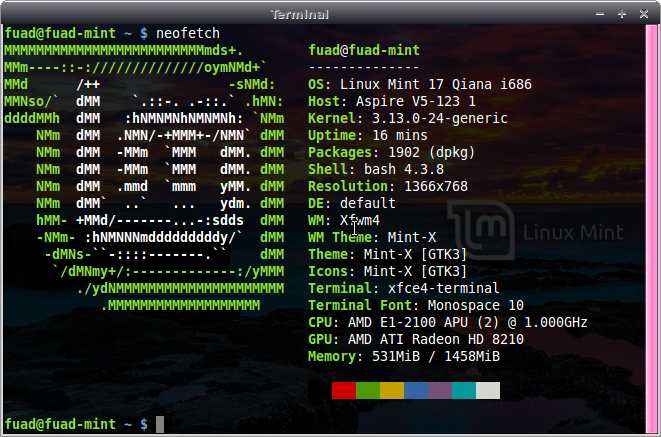Click the 'WM: Xfwm4' line
661x437 pixels.
344,220
